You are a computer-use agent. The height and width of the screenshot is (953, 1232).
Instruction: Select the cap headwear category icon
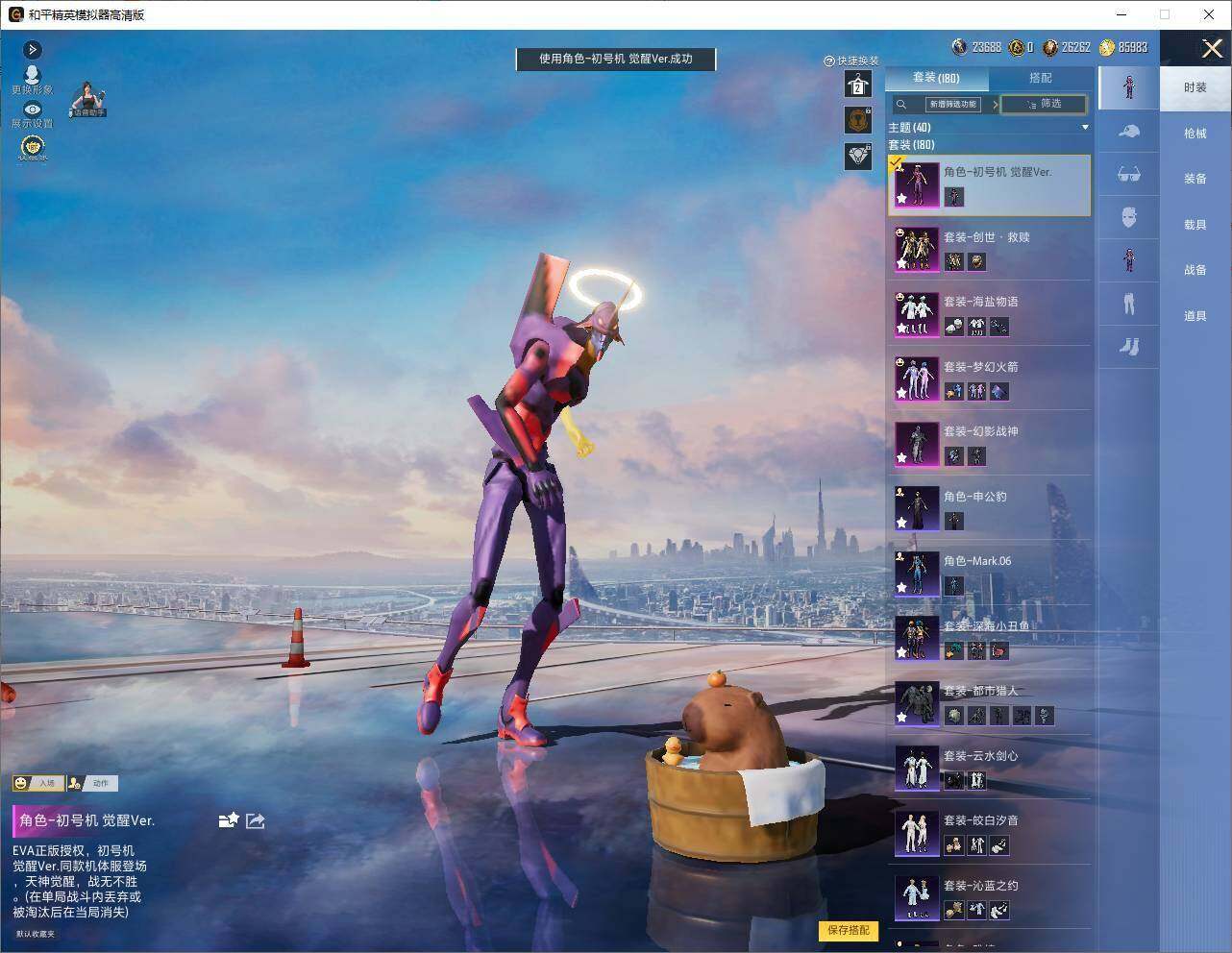(x=1128, y=131)
